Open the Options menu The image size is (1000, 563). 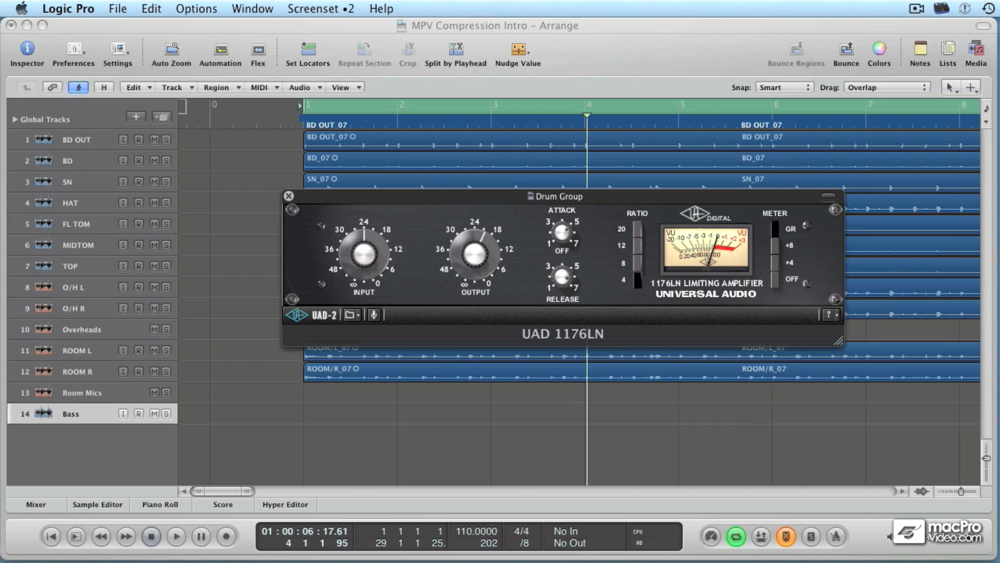point(196,8)
